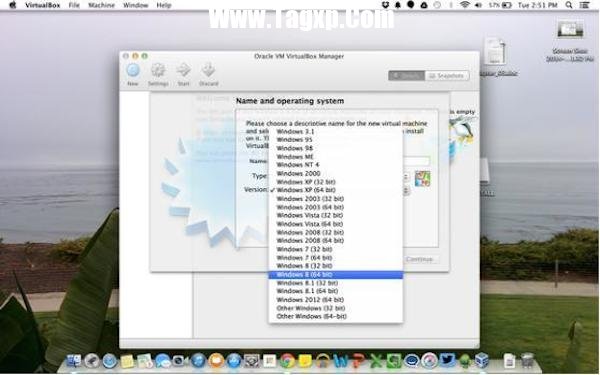The image size is (600, 375).
Task: Open the Trash in the dock
Action: point(527,361)
